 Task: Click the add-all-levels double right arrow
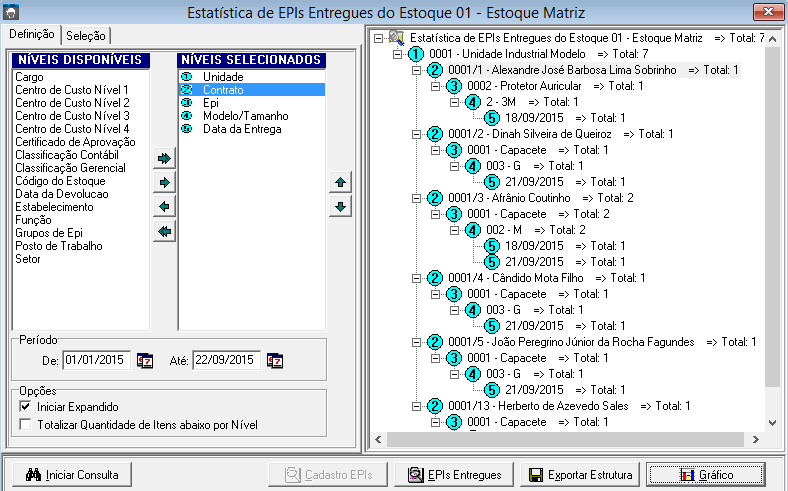coord(165,159)
